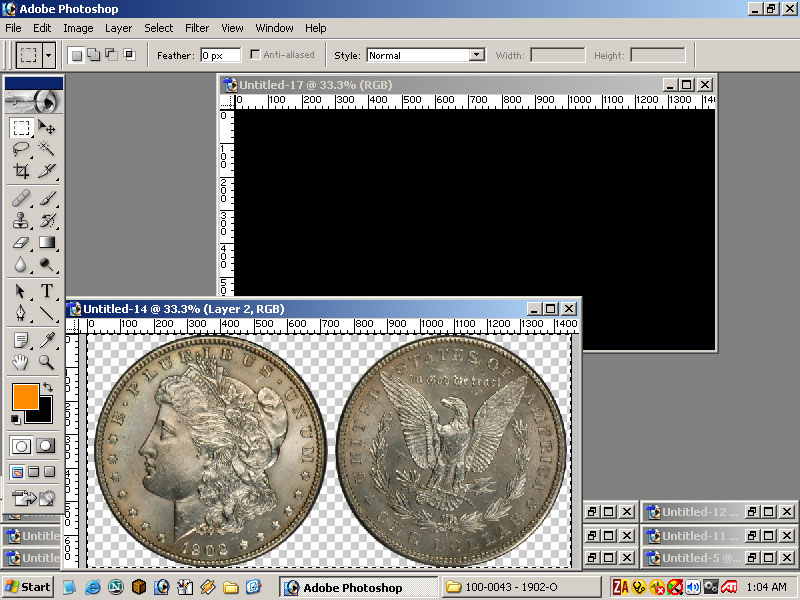
Task: Choose the Clone Stamp tool
Action: point(21,220)
